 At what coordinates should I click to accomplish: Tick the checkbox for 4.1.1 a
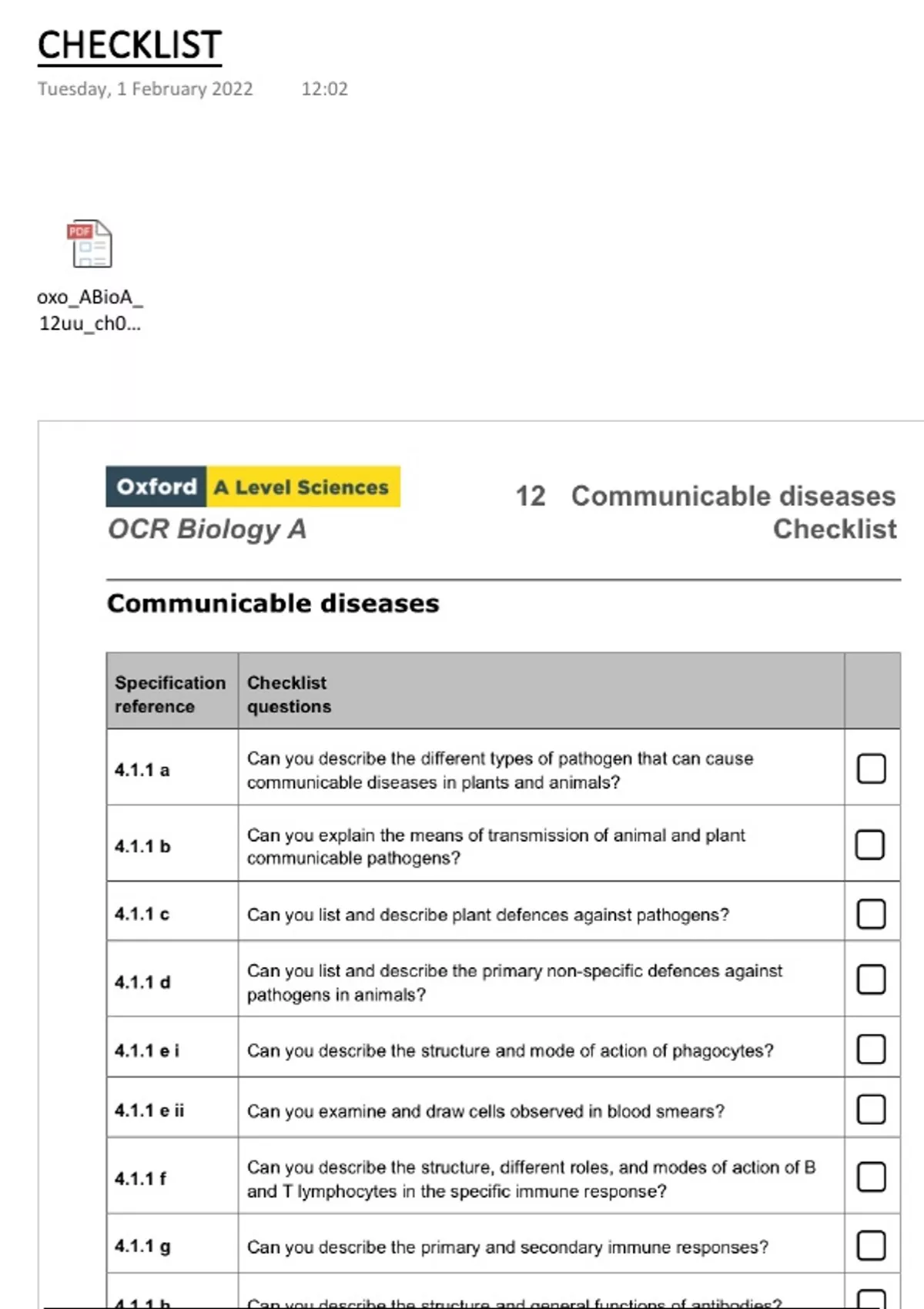click(871, 768)
